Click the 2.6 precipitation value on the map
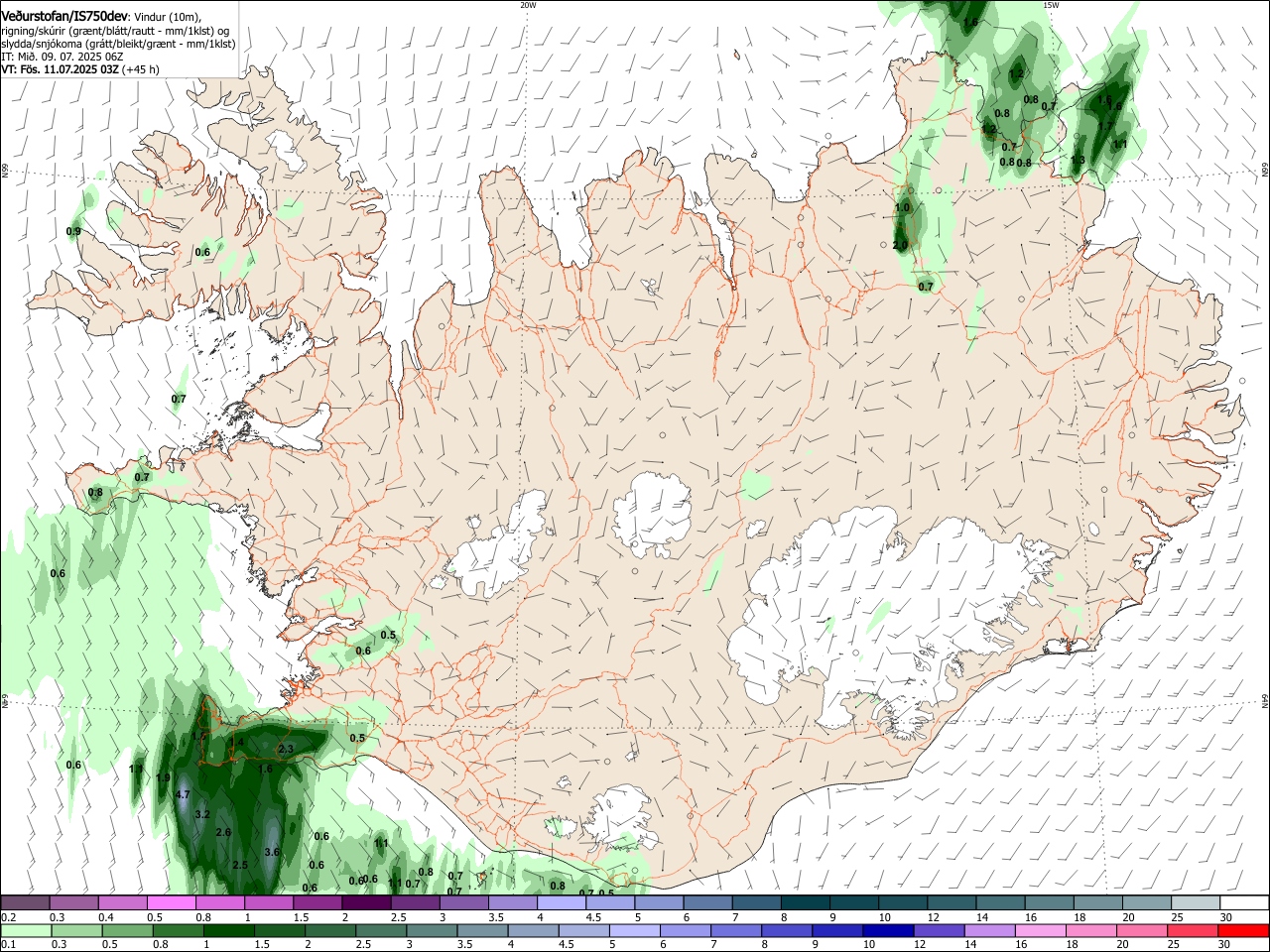 coord(223,833)
